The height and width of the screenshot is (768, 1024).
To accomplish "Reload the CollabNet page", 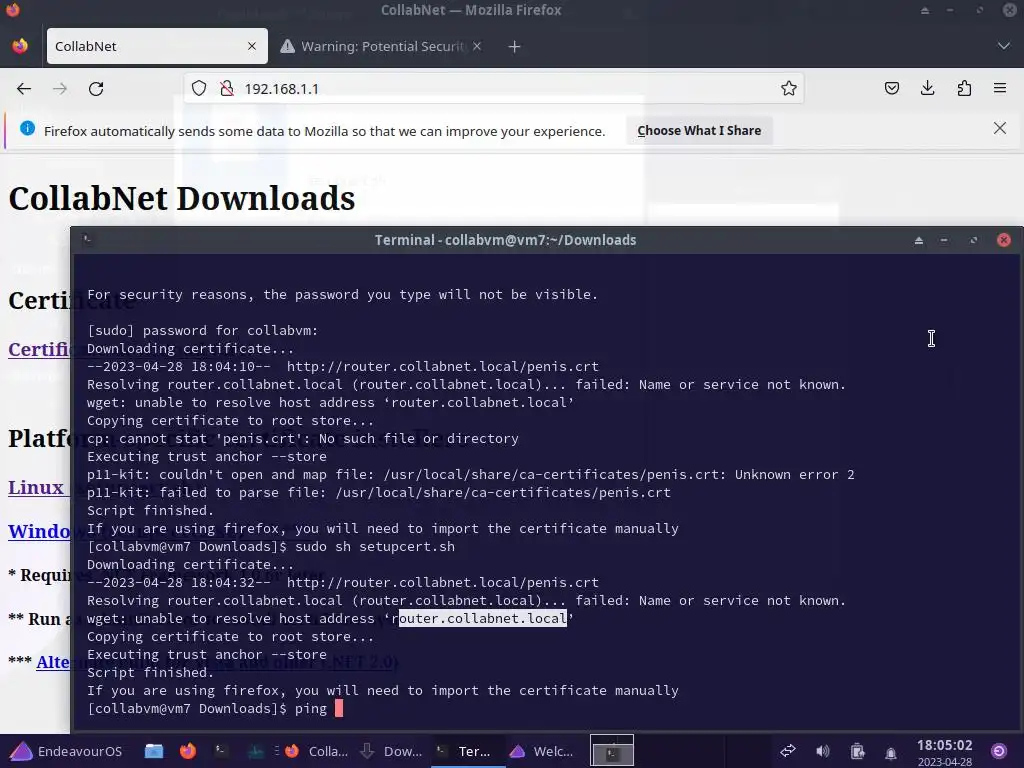I will pos(96,89).
